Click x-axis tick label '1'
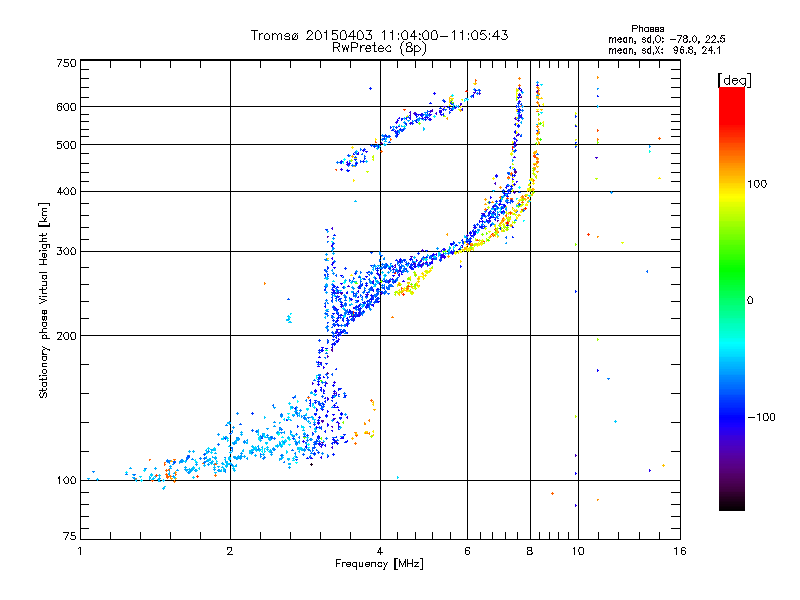 [80, 551]
